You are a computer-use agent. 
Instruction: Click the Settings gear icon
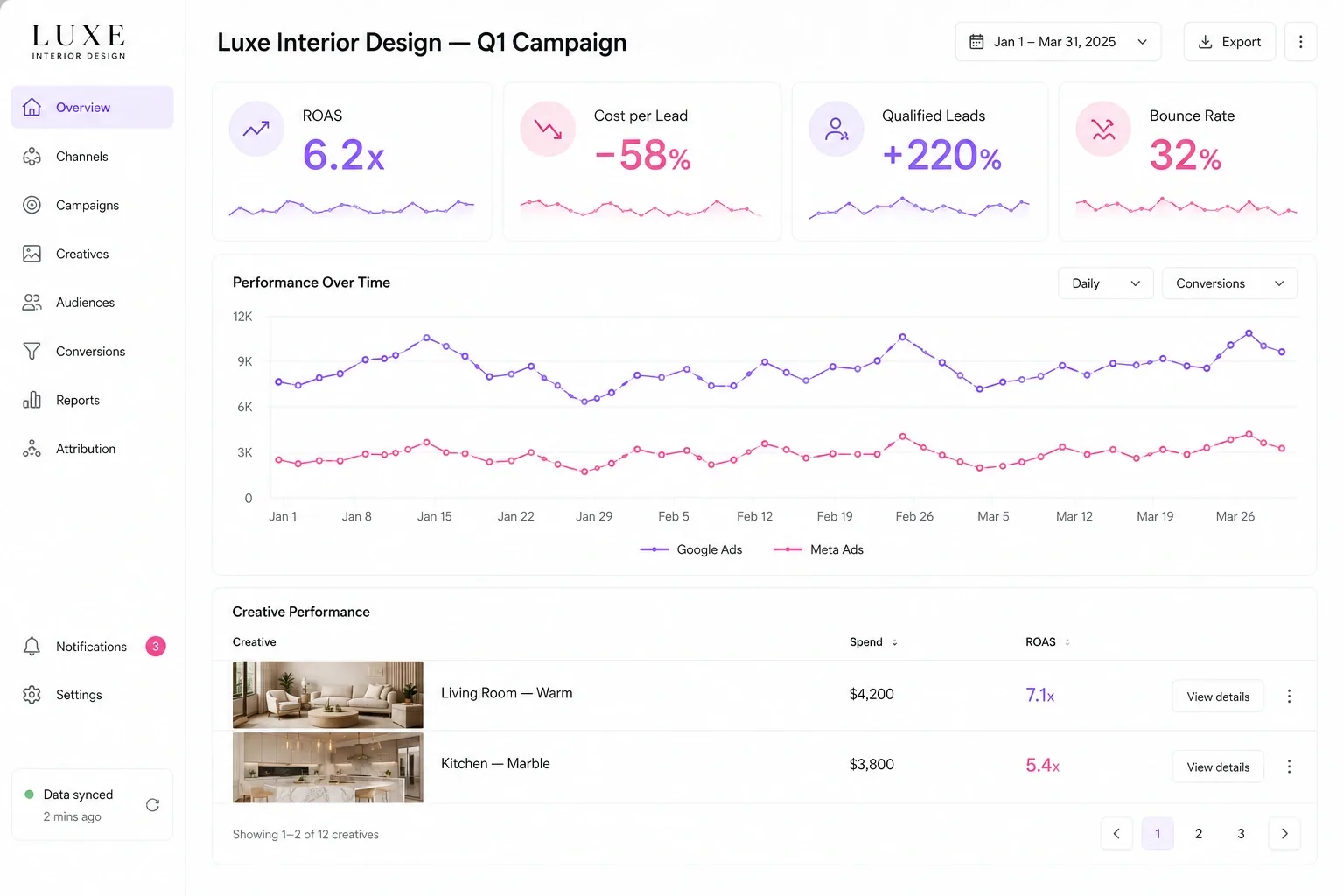point(32,694)
